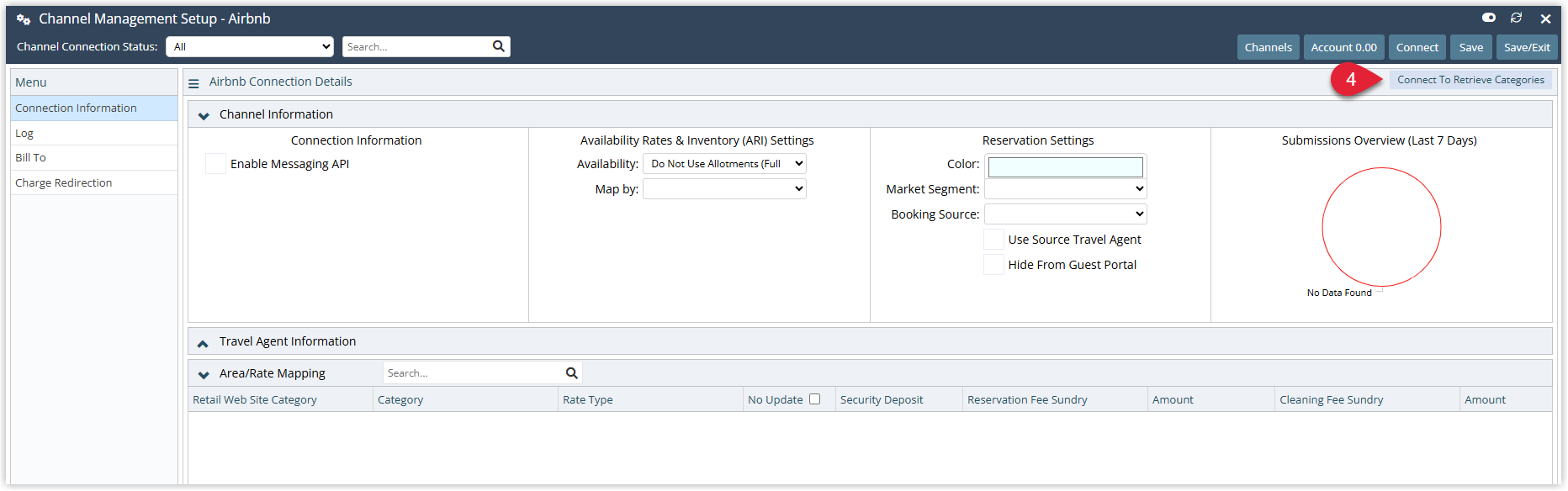This screenshot has height=491, width=1568.
Task: Select Connection Information in the menu
Action: (x=94, y=108)
